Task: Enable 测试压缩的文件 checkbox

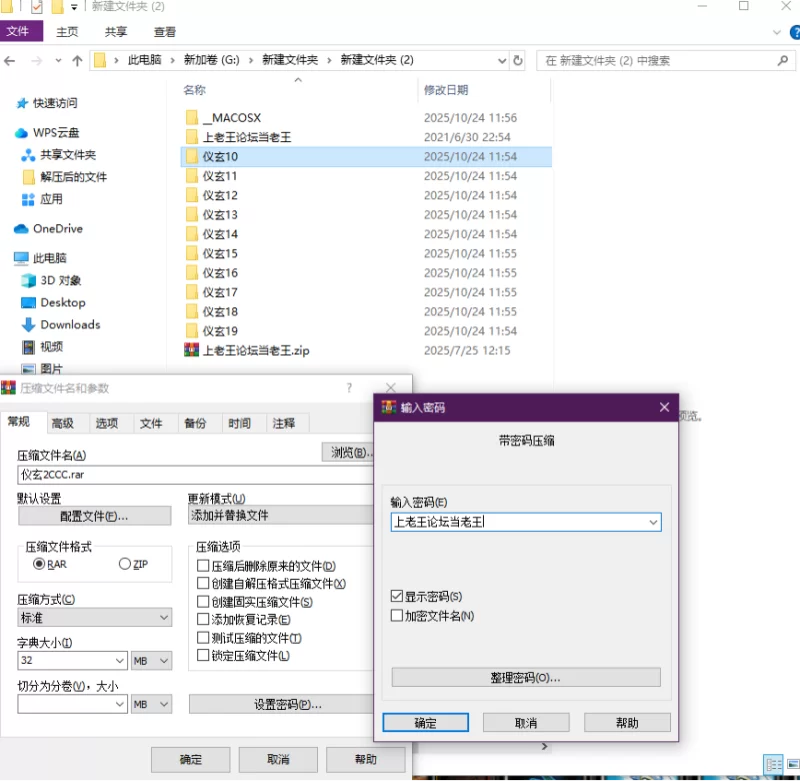Action: click(203, 638)
